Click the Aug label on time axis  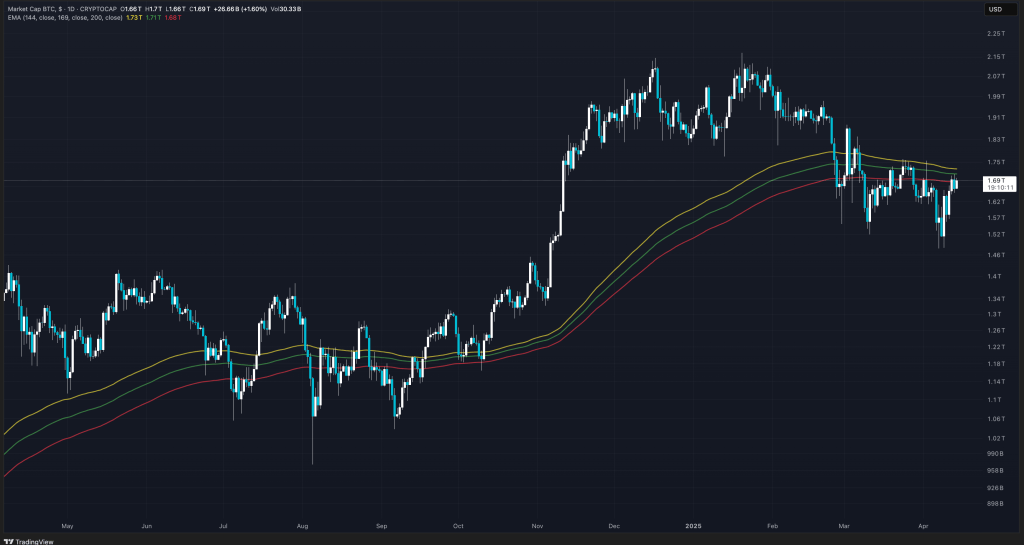click(302, 524)
